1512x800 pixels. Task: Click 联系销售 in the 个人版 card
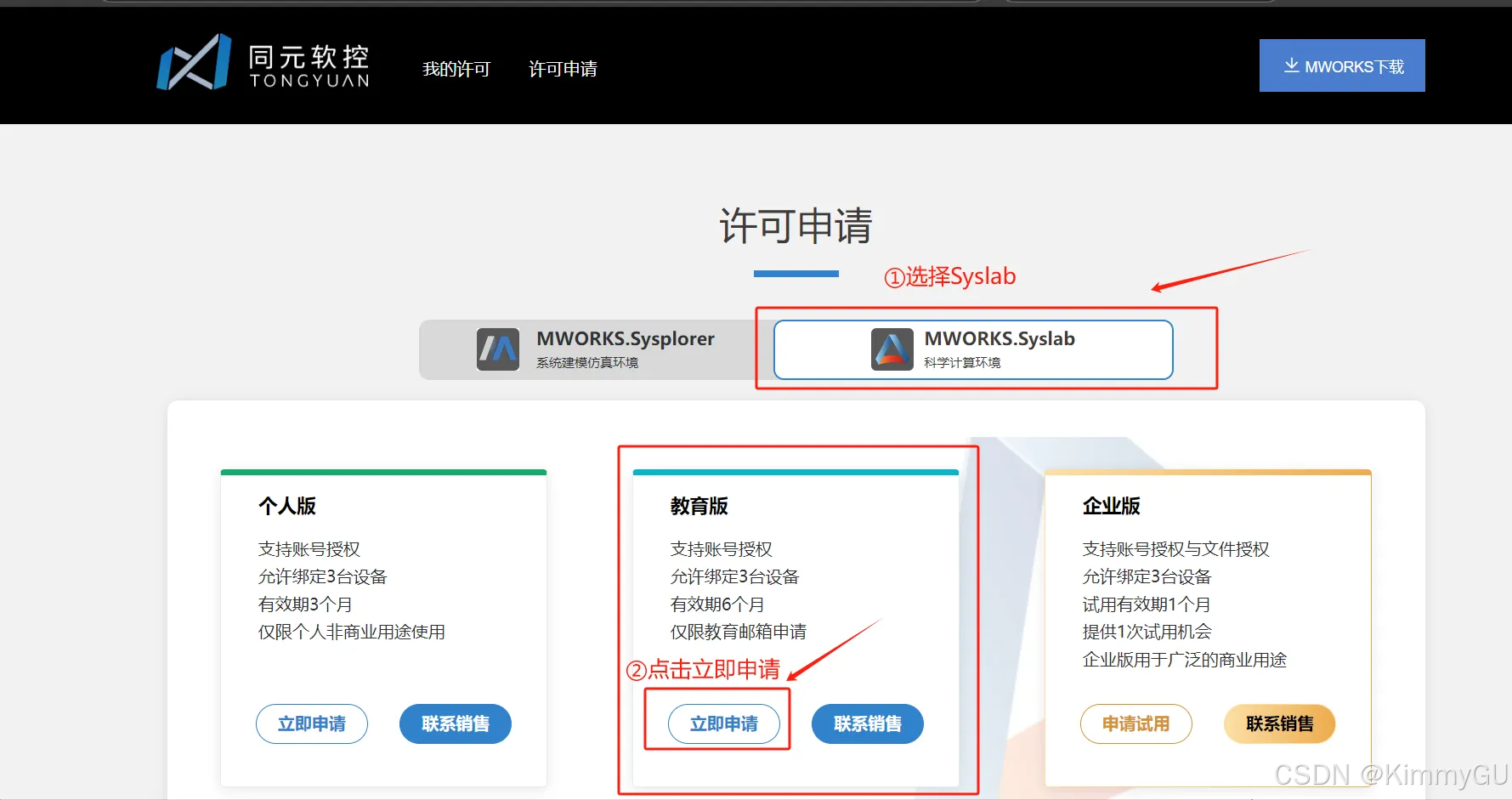pos(456,723)
